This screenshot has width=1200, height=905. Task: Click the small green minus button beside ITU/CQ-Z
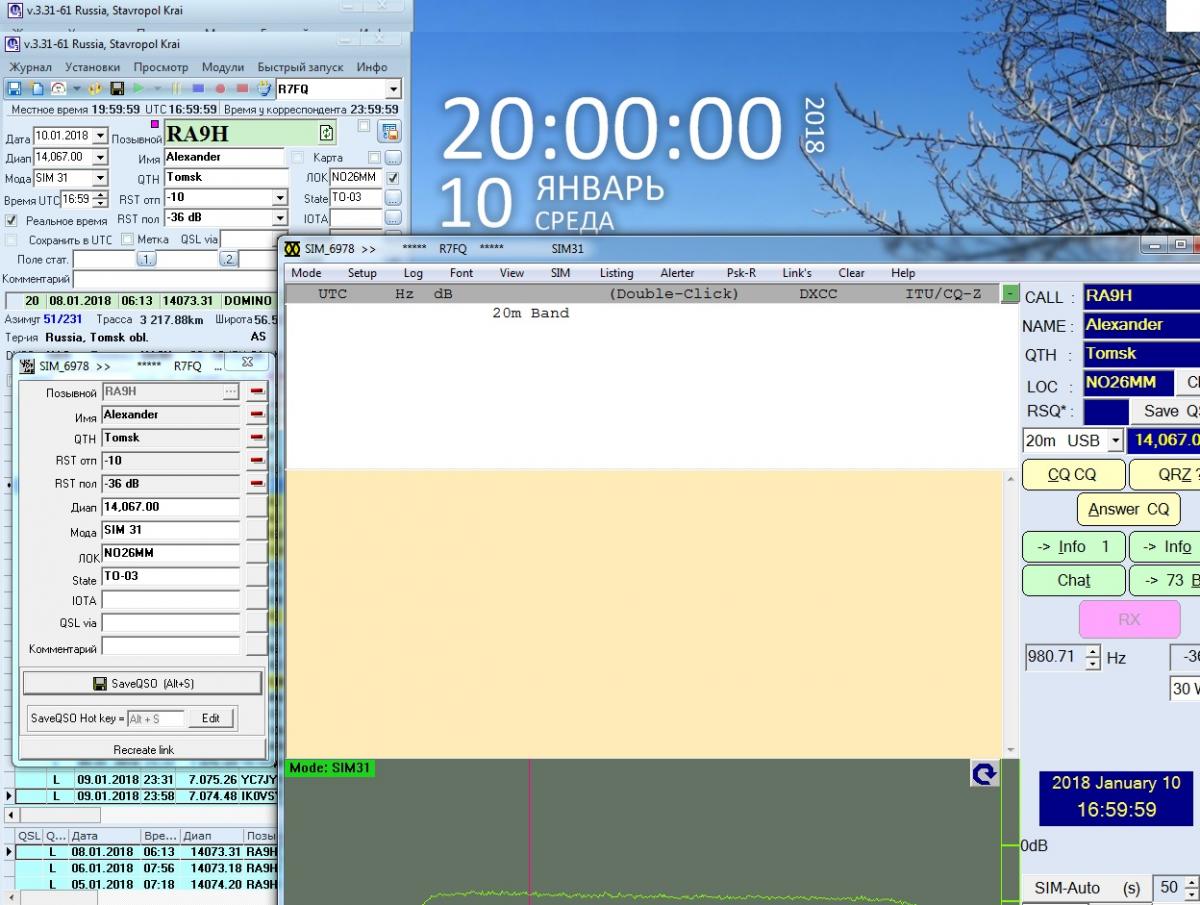pyautogui.click(x=1011, y=294)
